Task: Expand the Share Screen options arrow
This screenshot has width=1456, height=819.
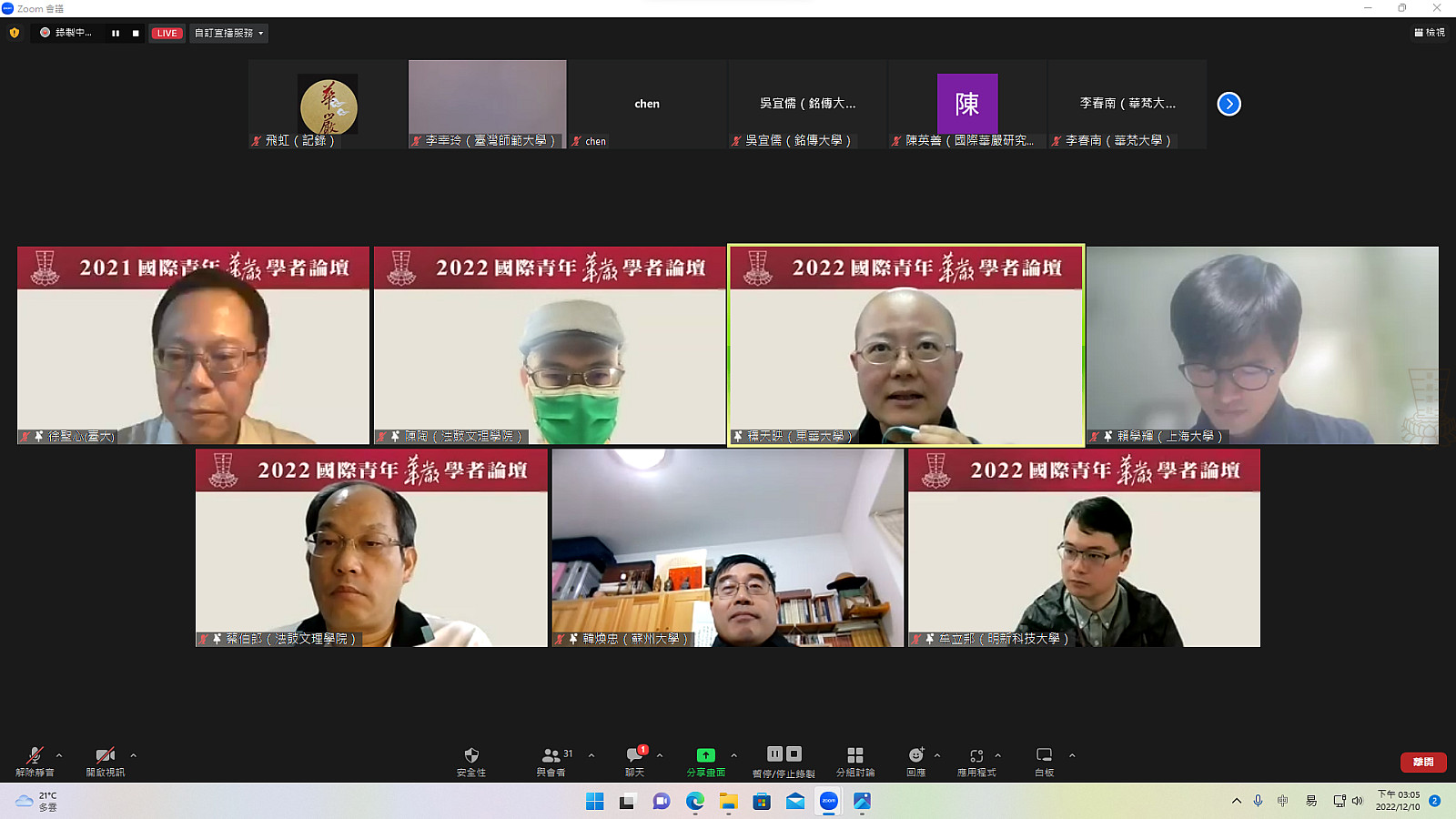Action: [x=733, y=755]
